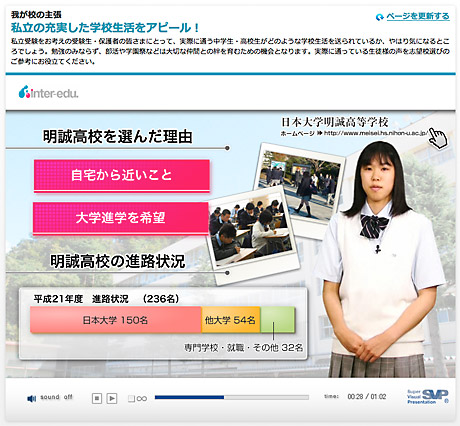Enable the loop playback checkbox
This screenshot has width=460, height=426.
(131, 398)
